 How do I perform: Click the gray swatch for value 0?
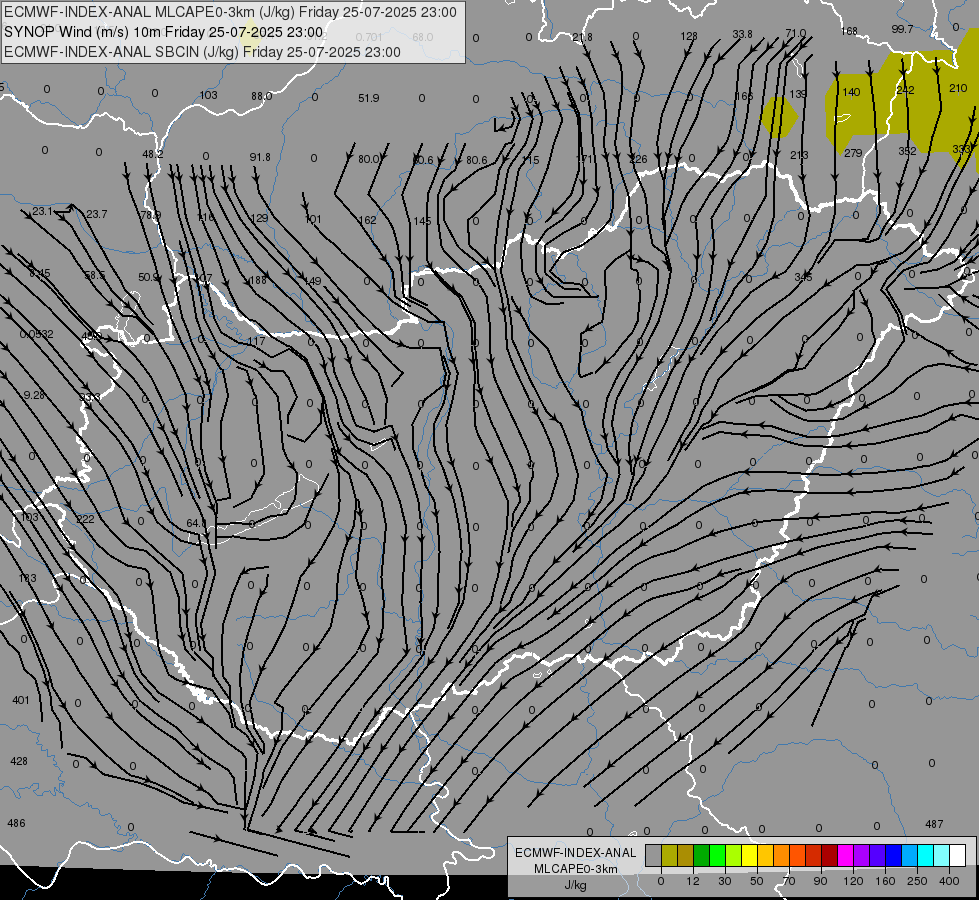coord(653,855)
